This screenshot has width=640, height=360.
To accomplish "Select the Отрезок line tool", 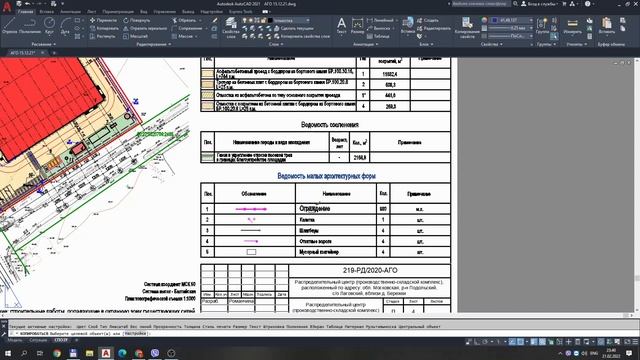I will point(9,26).
